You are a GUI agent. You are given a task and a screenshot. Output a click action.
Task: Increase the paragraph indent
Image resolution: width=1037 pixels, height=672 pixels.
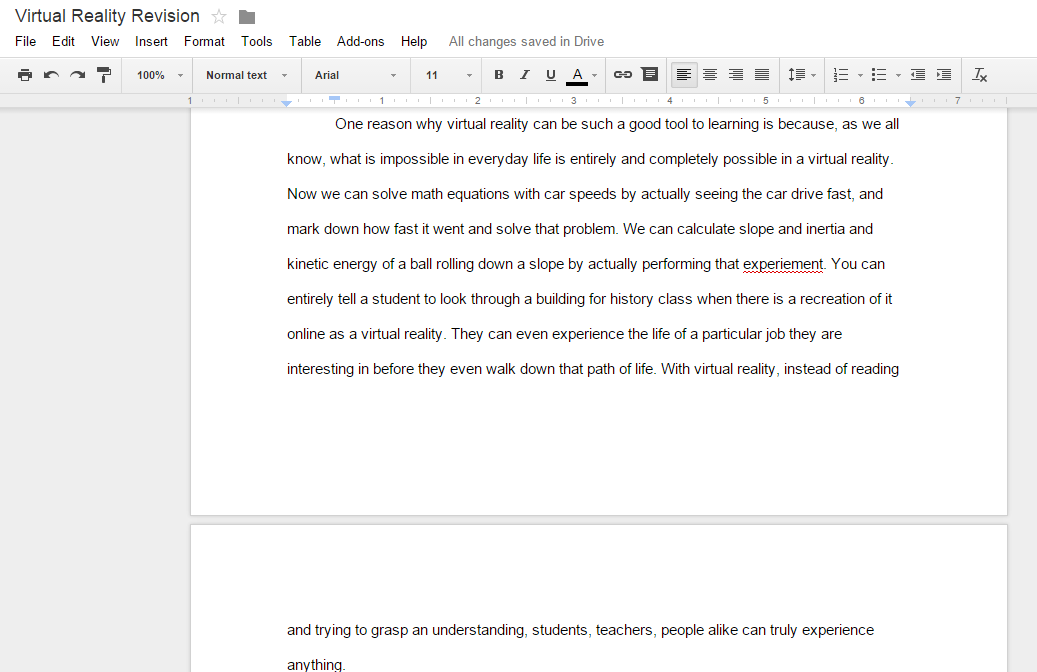pyautogui.click(x=944, y=75)
